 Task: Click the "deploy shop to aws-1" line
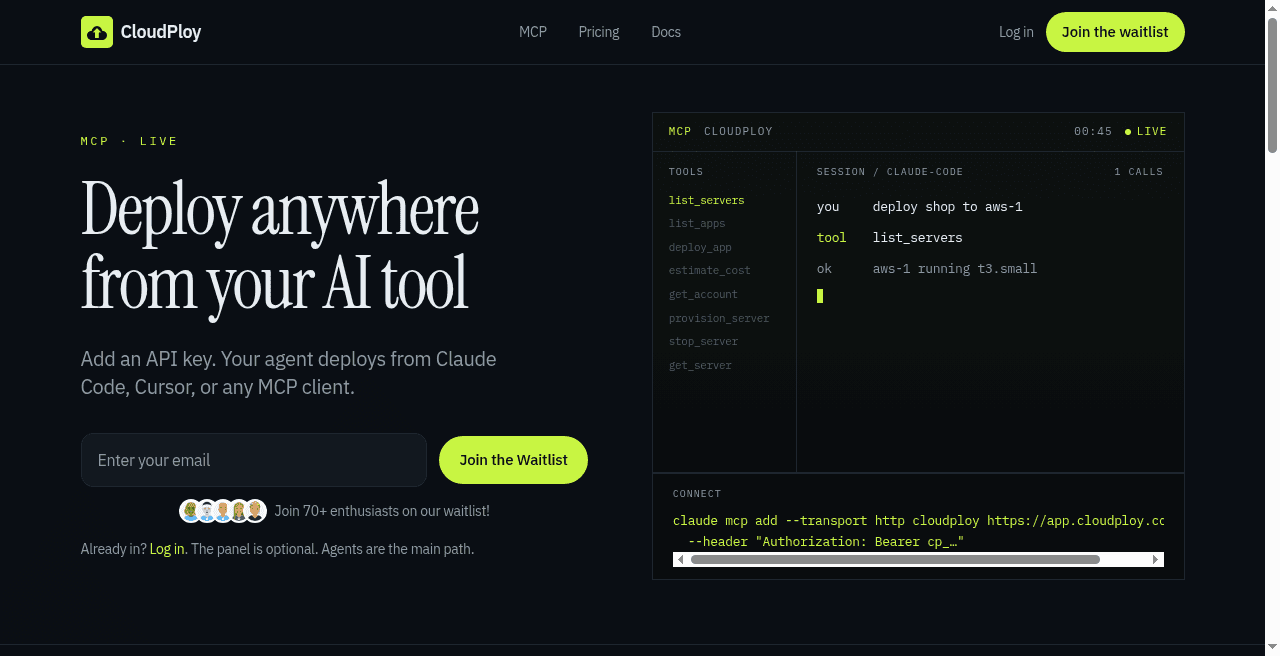click(x=947, y=207)
